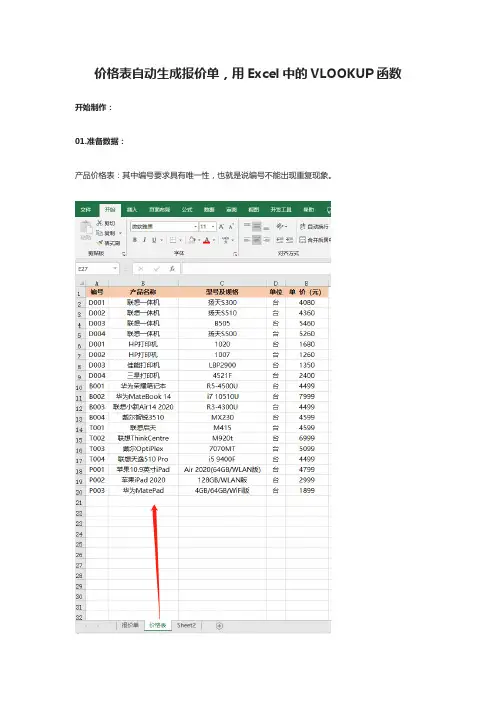Switch to the Formulas (公式) ribbon tab
Viewport: 496px width, 702px height.
[187, 210]
